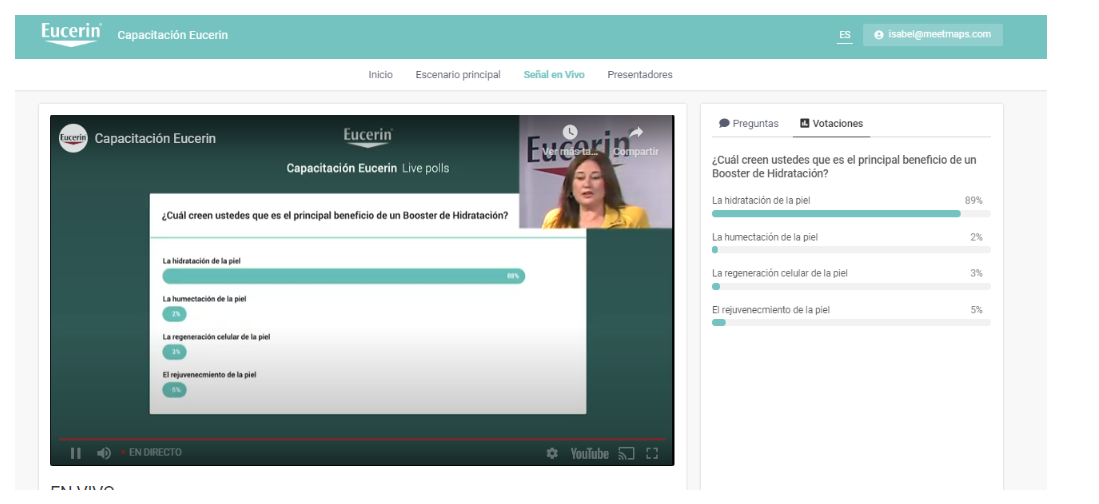Mute the video volume speaker icon
The height and width of the screenshot is (504, 1099).
point(104,453)
